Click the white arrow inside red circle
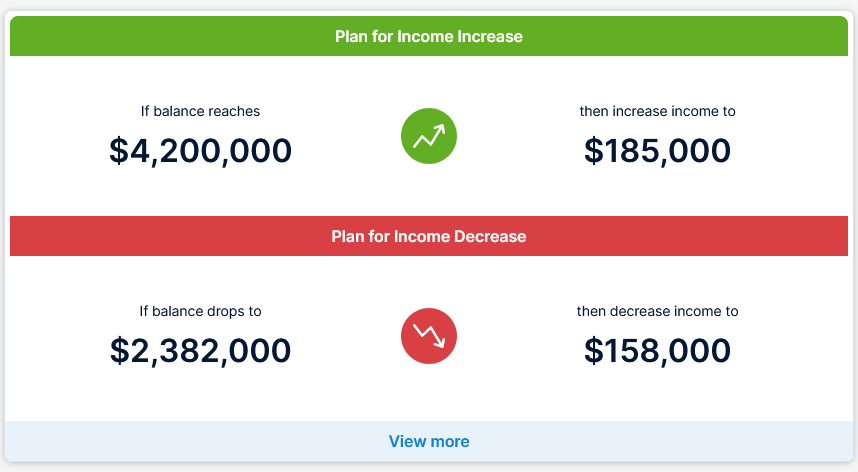This screenshot has width=858, height=472. pos(428,336)
